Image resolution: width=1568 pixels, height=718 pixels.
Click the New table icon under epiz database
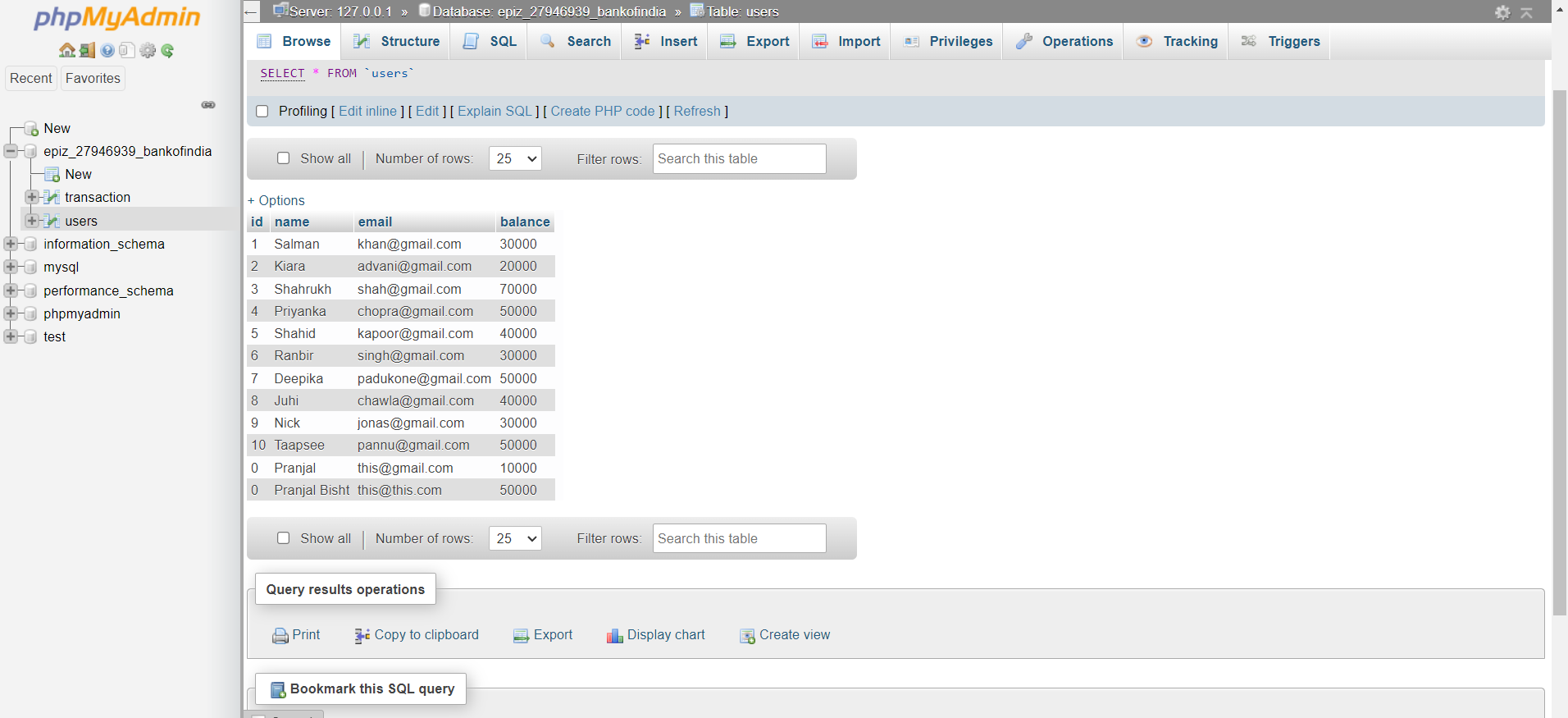[x=52, y=174]
